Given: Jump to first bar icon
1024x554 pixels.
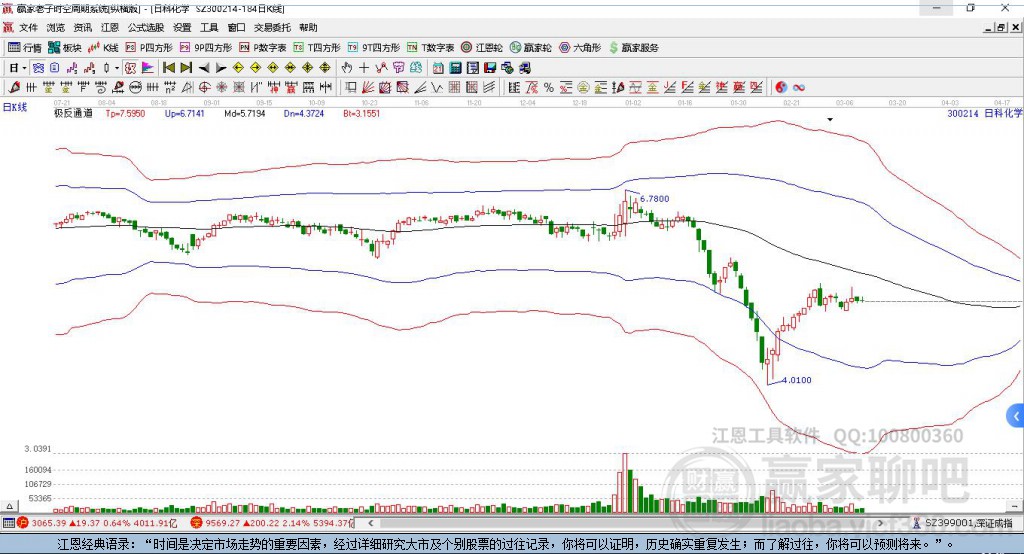Looking at the screenshot, I should [x=169, y=68].
